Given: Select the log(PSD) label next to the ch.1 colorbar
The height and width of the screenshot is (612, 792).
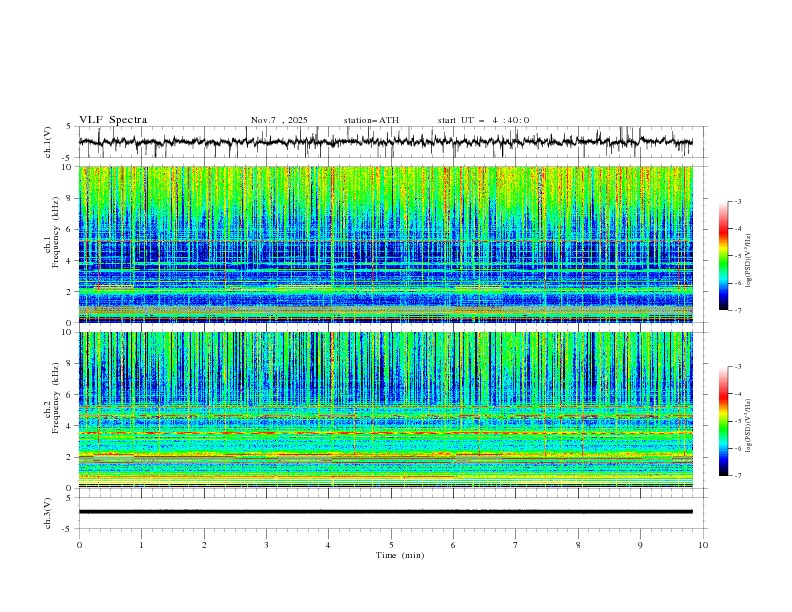Looking at the screenshot, I should coord(749,261).
